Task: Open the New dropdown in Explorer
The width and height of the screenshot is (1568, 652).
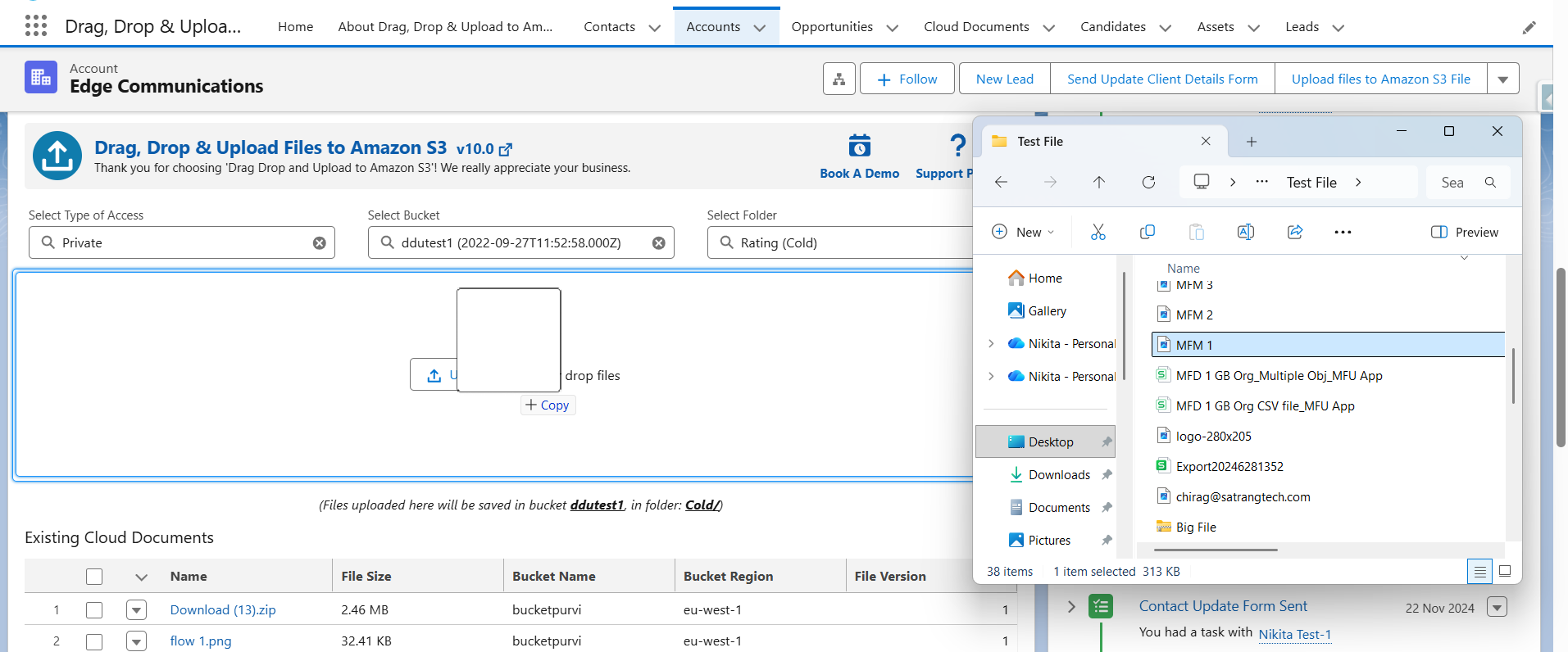Action: click(1023, 232)
